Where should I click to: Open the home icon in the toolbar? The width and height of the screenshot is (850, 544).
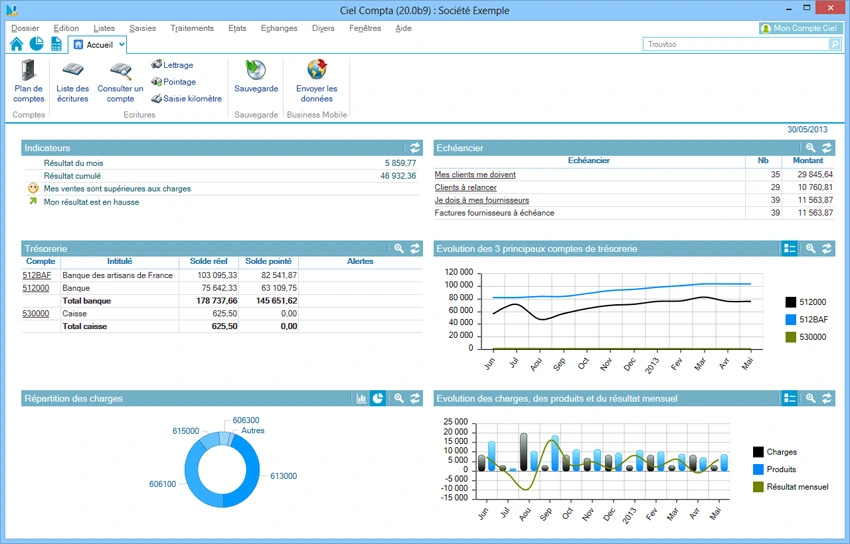pyautogui.click(x=16, y=44)
